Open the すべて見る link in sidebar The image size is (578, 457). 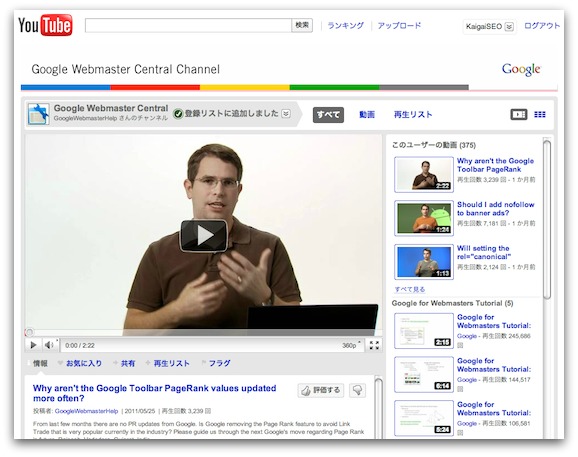(410, 289)
